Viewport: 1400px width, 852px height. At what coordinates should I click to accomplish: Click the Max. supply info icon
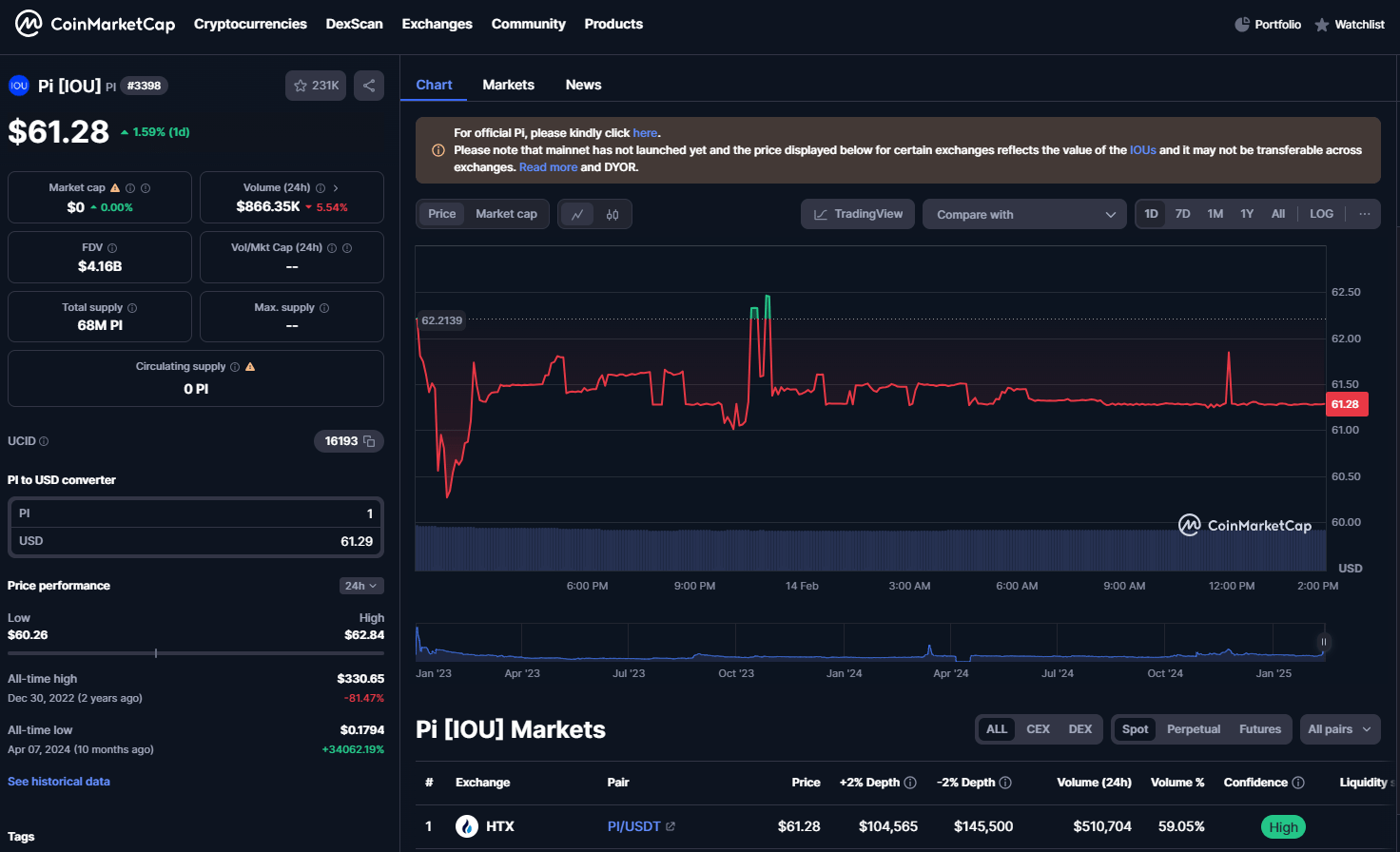pos(324,308)
